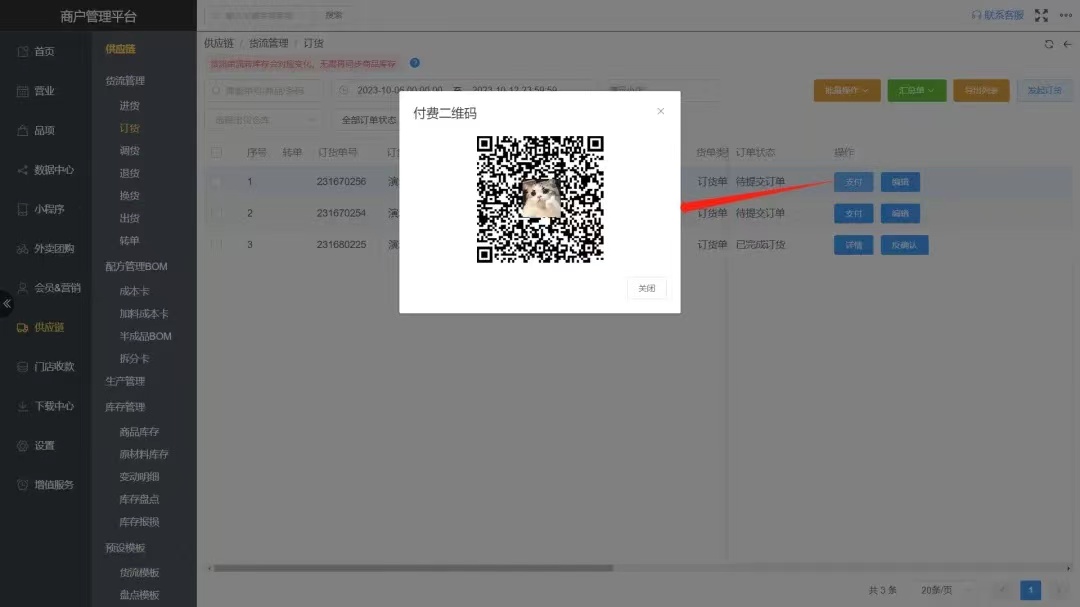This screenshot has height=607, width=1080.
Task: Select 换货 in the submenu
Action: tap(129, 196)
